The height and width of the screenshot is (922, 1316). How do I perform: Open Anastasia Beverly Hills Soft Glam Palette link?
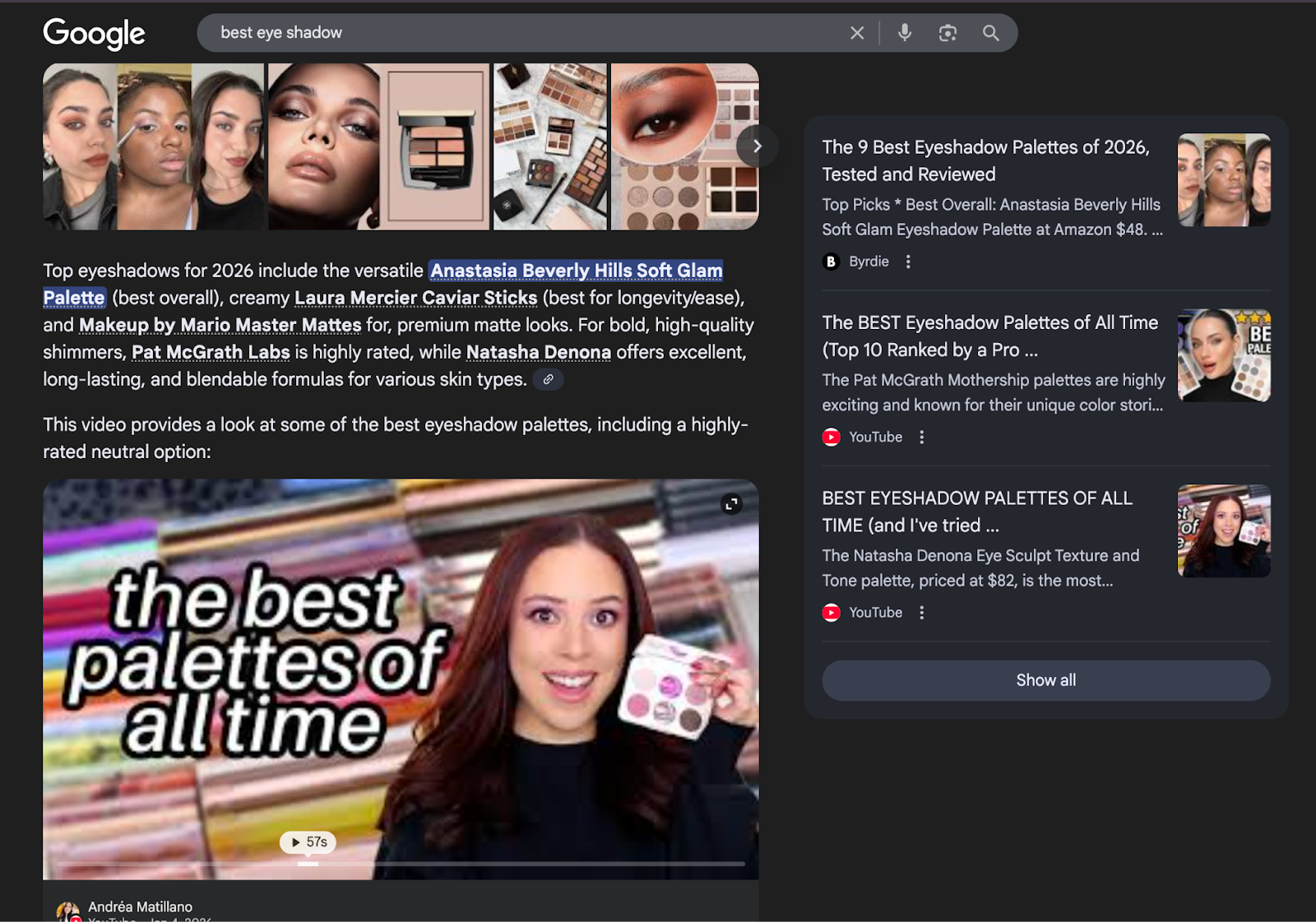[576, 271]
